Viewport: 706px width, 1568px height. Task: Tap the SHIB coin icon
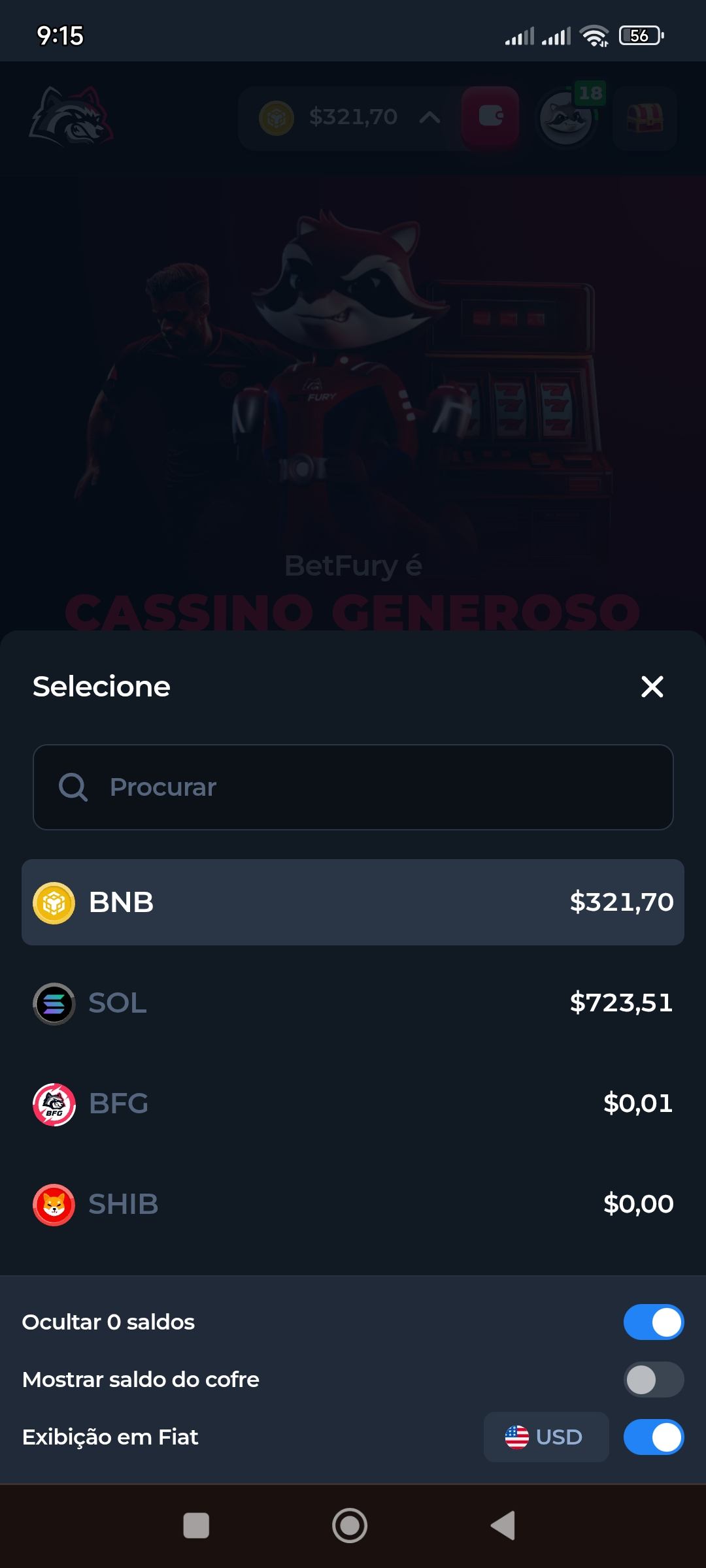[54, 1205]
